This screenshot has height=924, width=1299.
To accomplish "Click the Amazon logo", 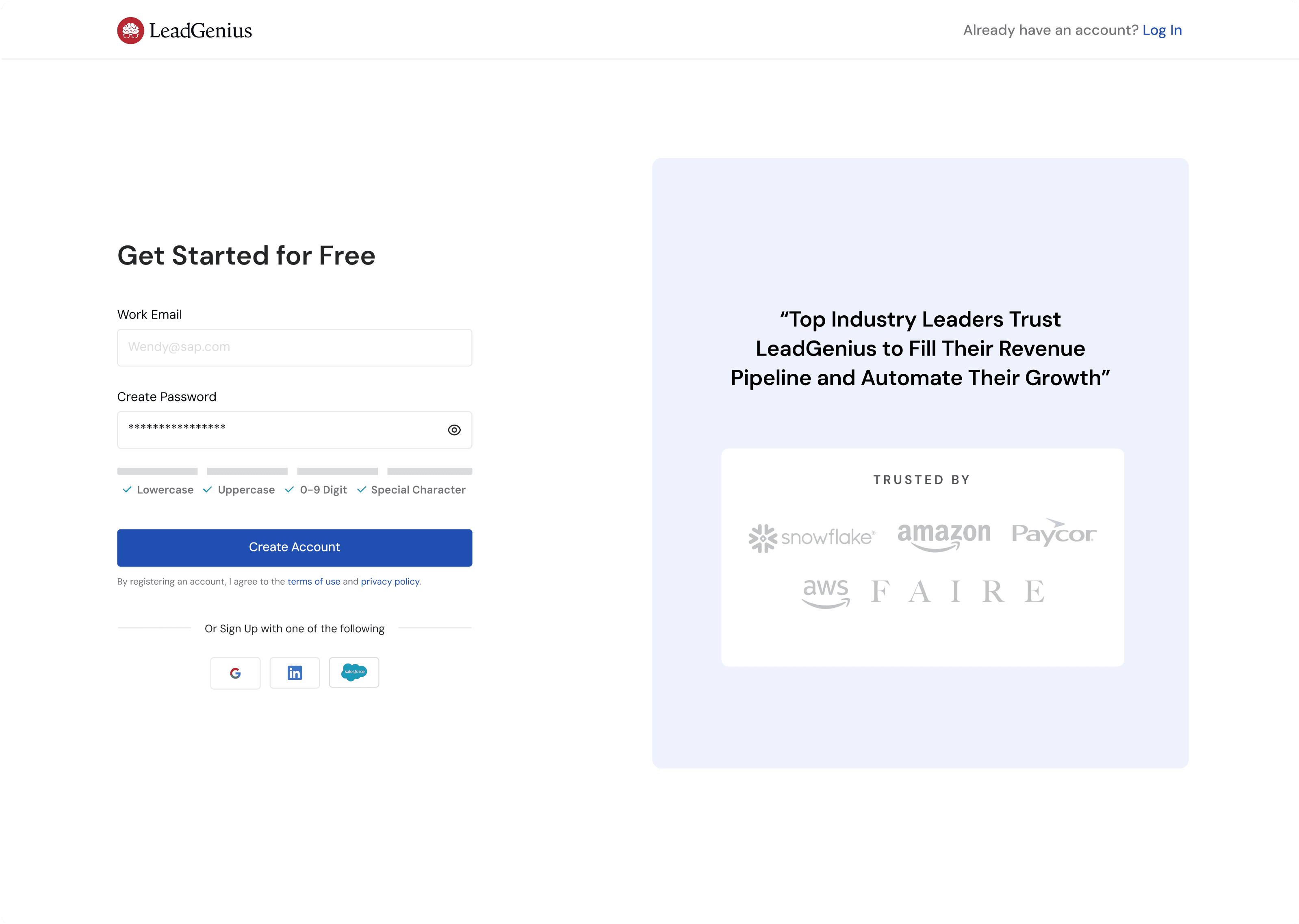I will click(x=944, y=536).
